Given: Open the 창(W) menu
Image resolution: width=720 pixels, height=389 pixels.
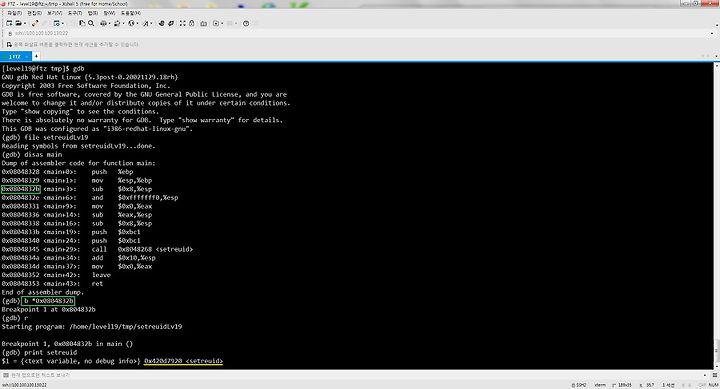Looking at the screenshot, I should pos(109,13).
